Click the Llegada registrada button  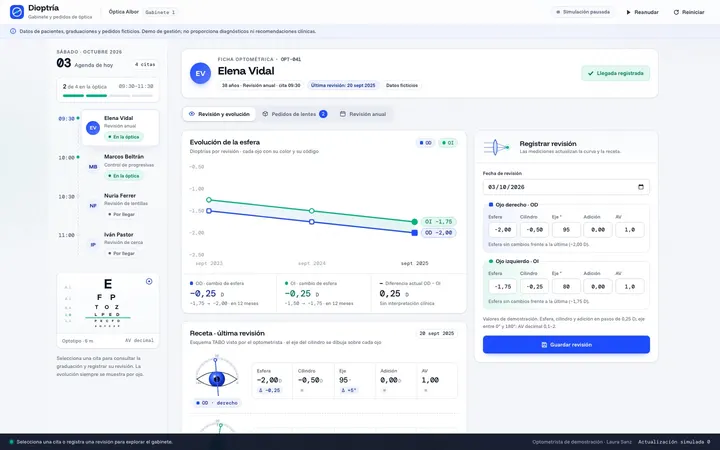(615, 73)
